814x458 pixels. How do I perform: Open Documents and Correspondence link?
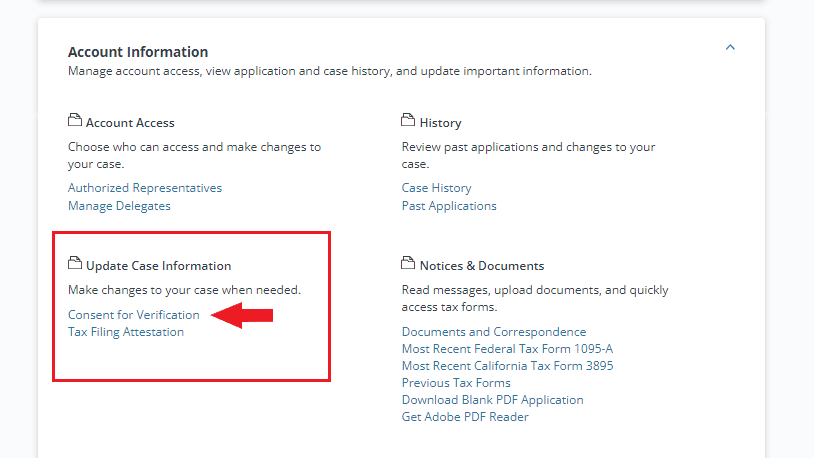494,332
